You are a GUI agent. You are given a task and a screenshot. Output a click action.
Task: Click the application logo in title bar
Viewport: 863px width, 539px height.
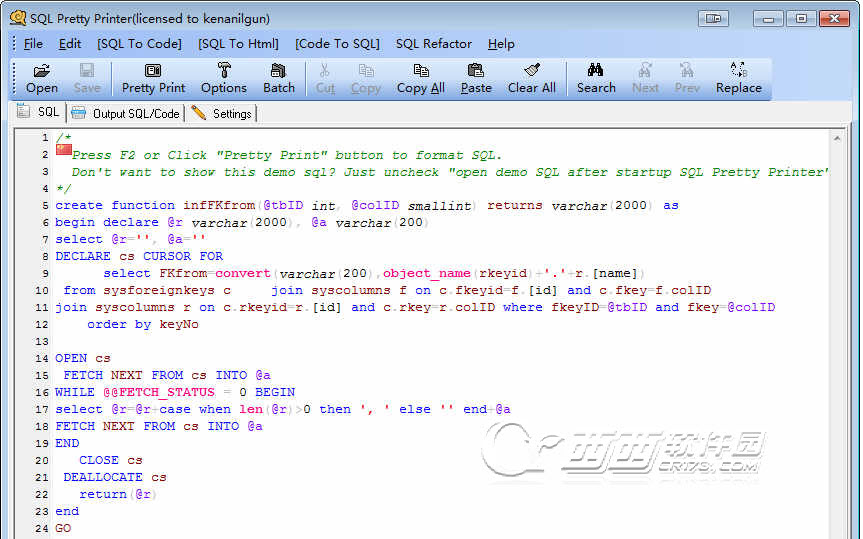18,18
